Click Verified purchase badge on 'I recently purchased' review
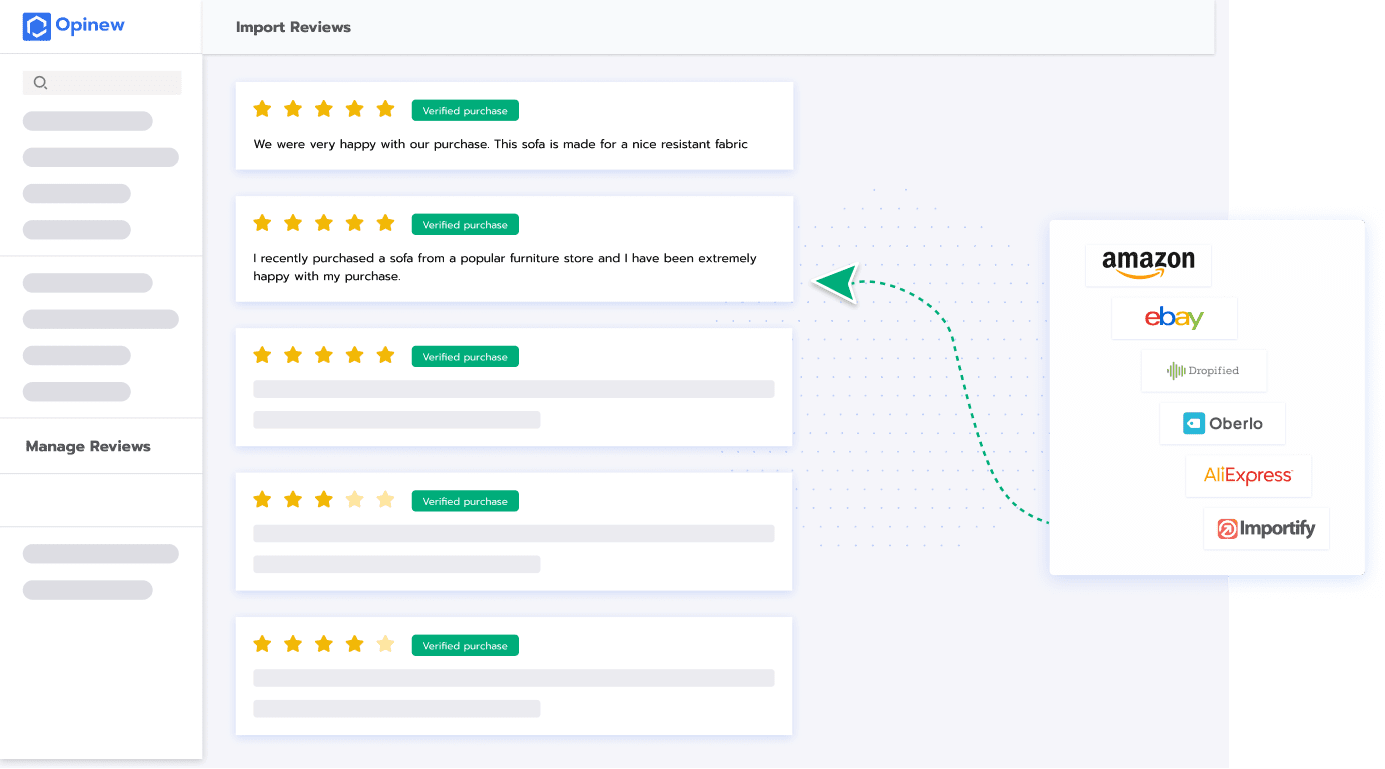Viewport: 1385px width, 769px height. [x=465, y=225]
